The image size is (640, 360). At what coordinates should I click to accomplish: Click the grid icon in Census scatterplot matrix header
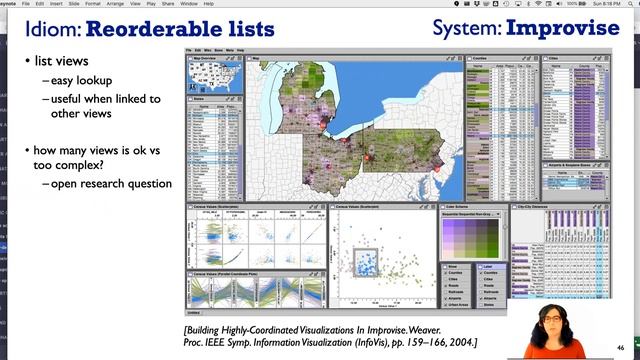(x=323, y=207)
